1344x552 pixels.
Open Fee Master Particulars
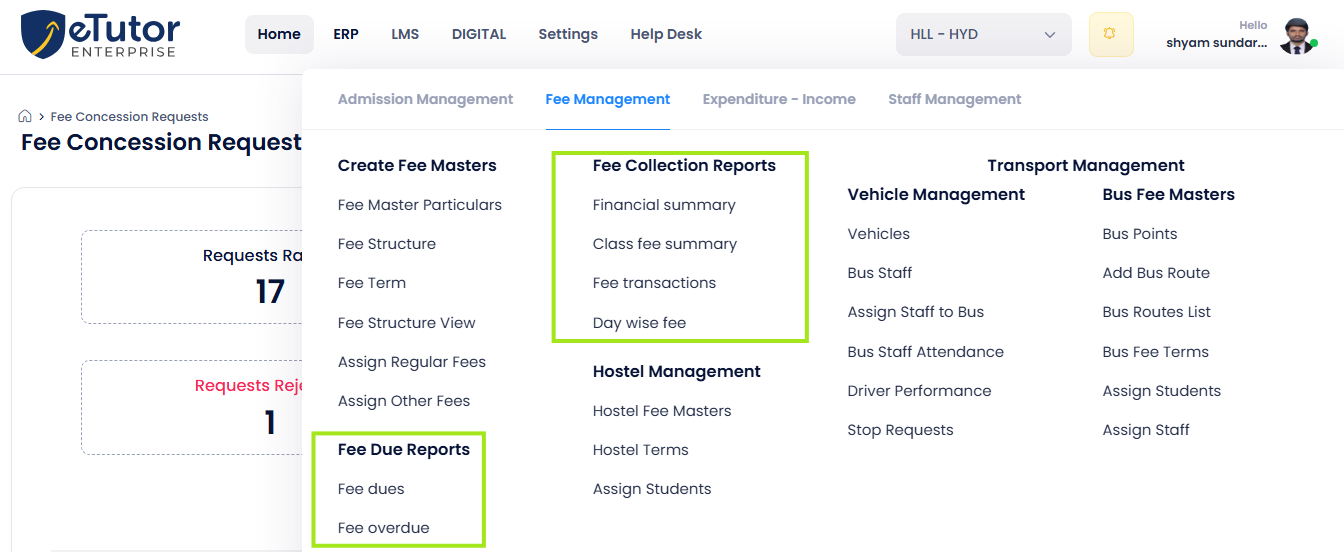click(420, 205)
